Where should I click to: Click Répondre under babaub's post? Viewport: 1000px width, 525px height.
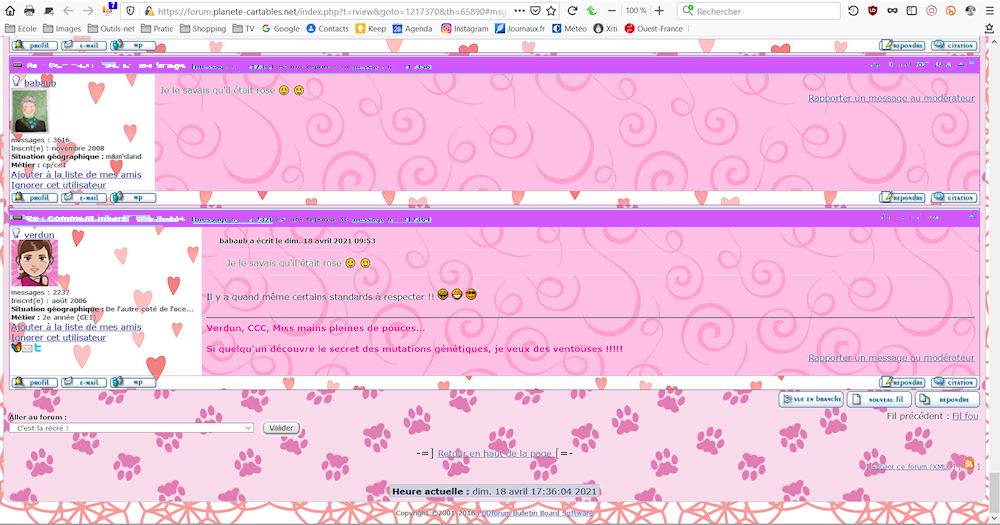[x=902, y=198]
